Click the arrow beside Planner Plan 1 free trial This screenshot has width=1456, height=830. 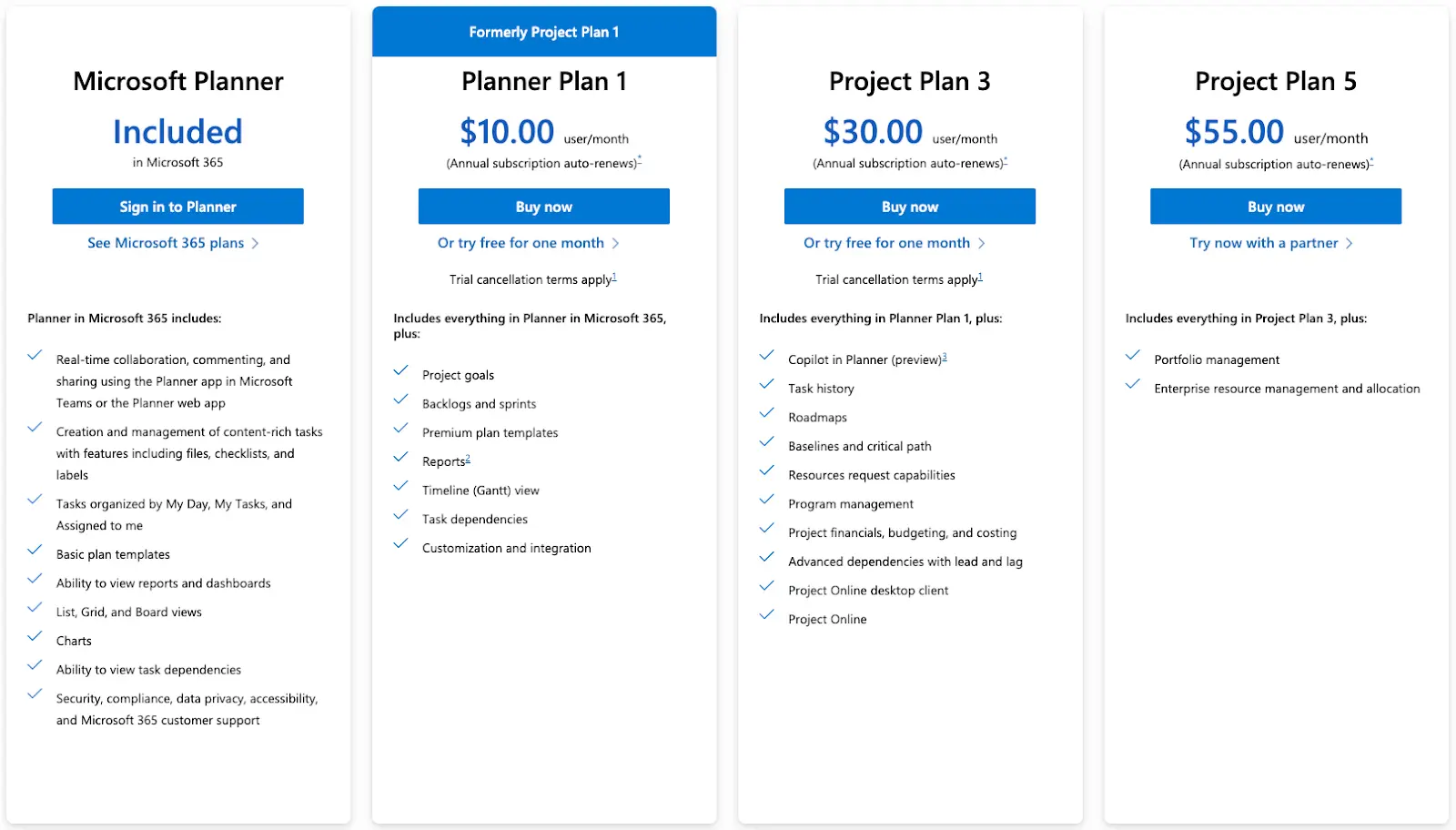tap(617, 243)
